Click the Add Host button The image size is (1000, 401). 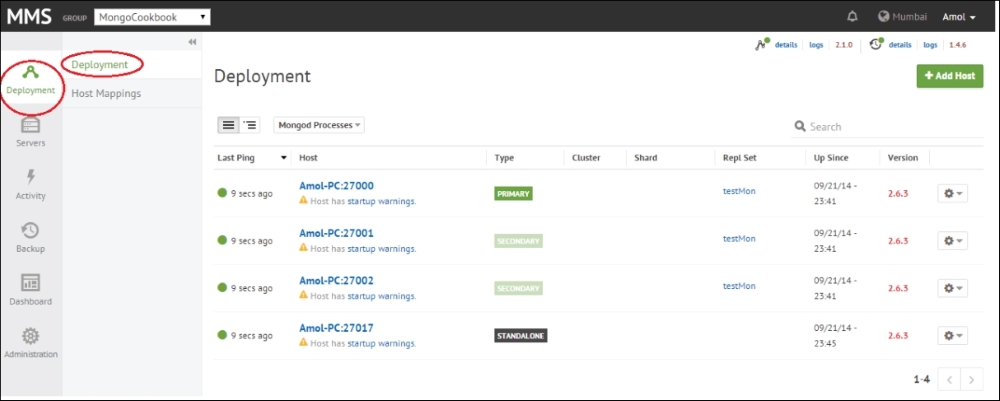(x=950, y=76)
